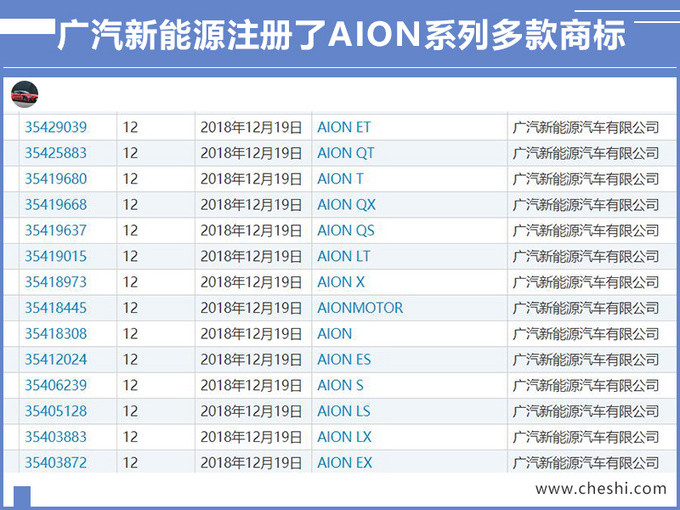Click class 12 in the AION S row
This screenshot has height=510, width=680.
click(130, 385)
